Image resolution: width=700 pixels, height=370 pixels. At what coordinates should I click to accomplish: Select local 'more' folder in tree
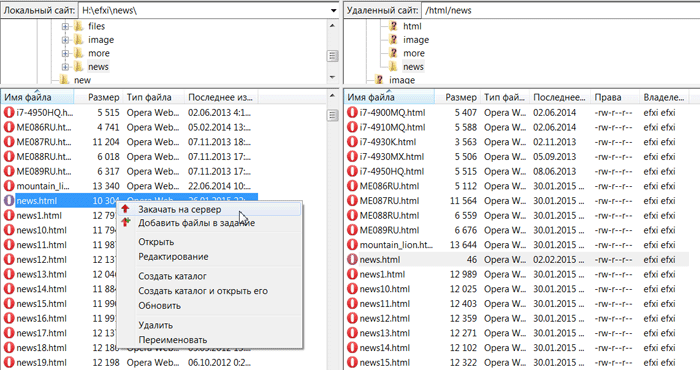(x=99, y=53)
